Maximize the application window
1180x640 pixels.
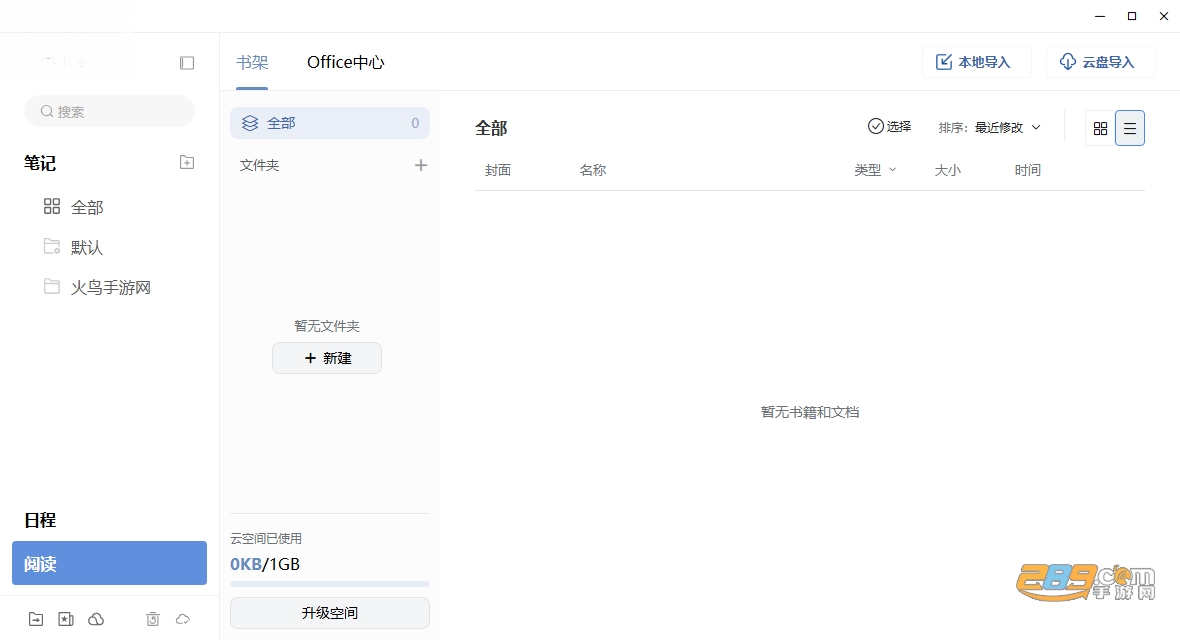pos(1132,16)
